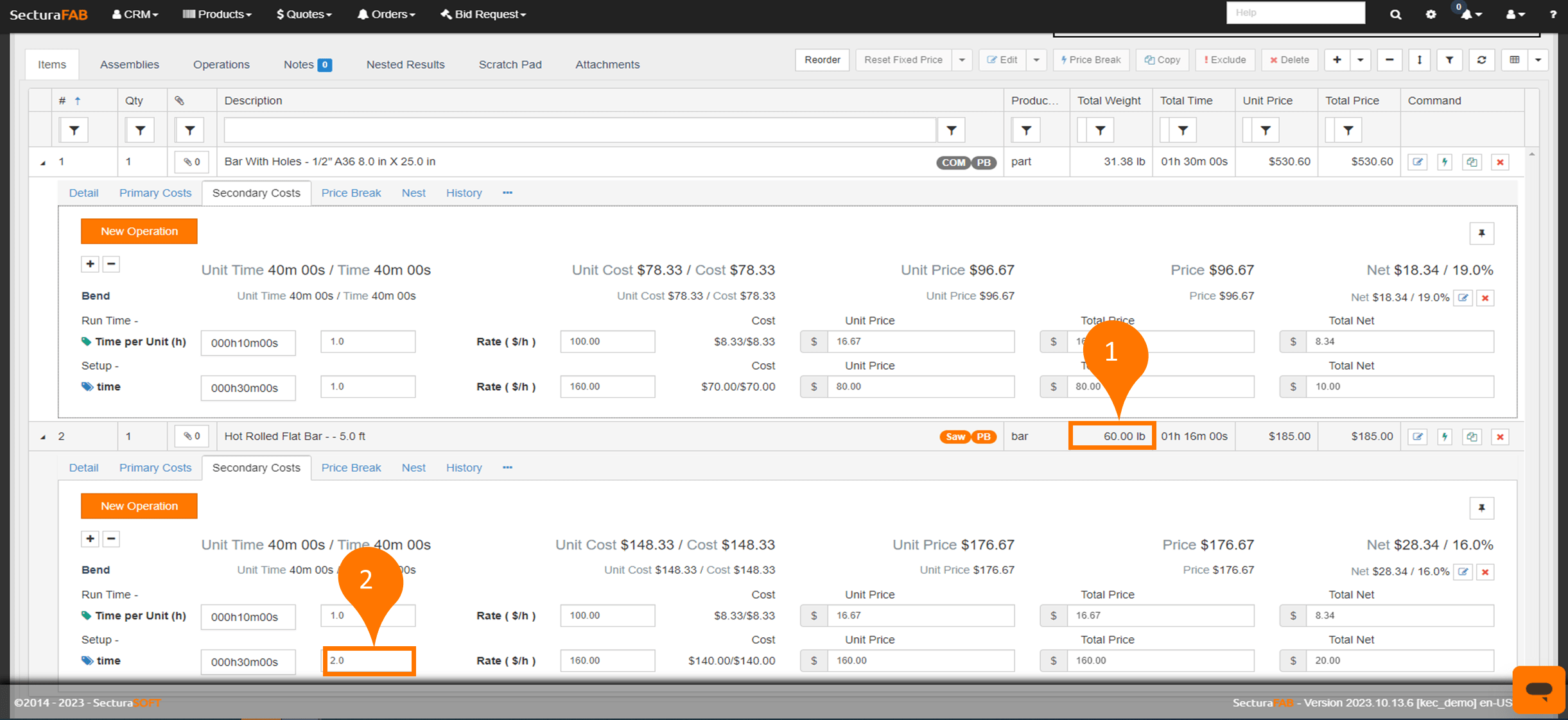Click the Setup time input showing 2.0
This screenshot has height=720, width=1568.
click(369, 660)
